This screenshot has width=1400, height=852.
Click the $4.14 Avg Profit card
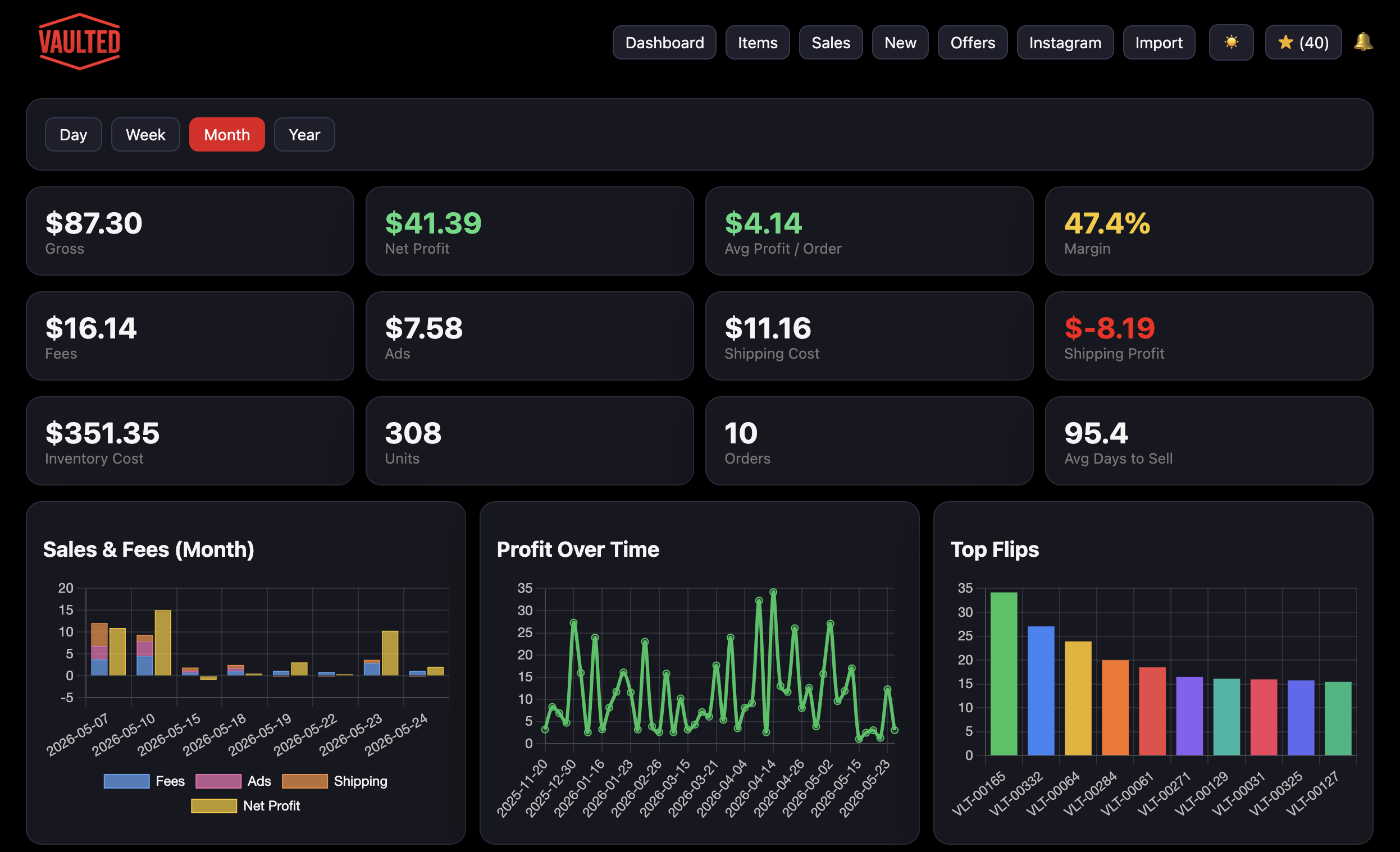point(869,231)
